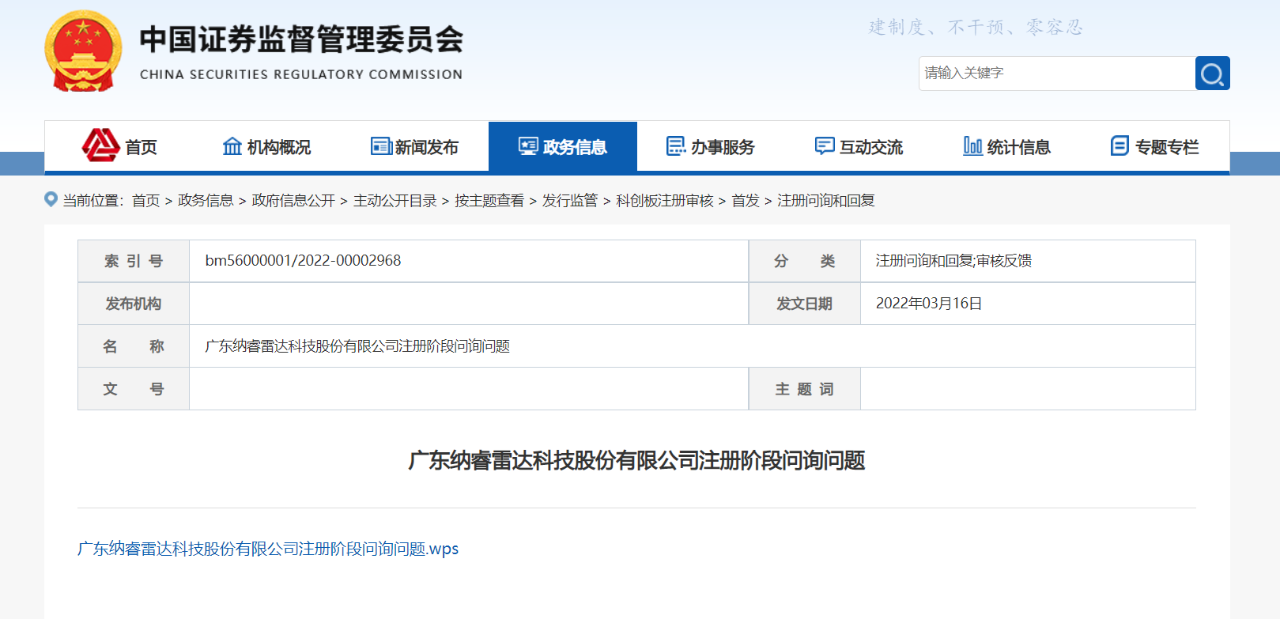Navigate to 主动公开目录 in breadcrumb

395,200
